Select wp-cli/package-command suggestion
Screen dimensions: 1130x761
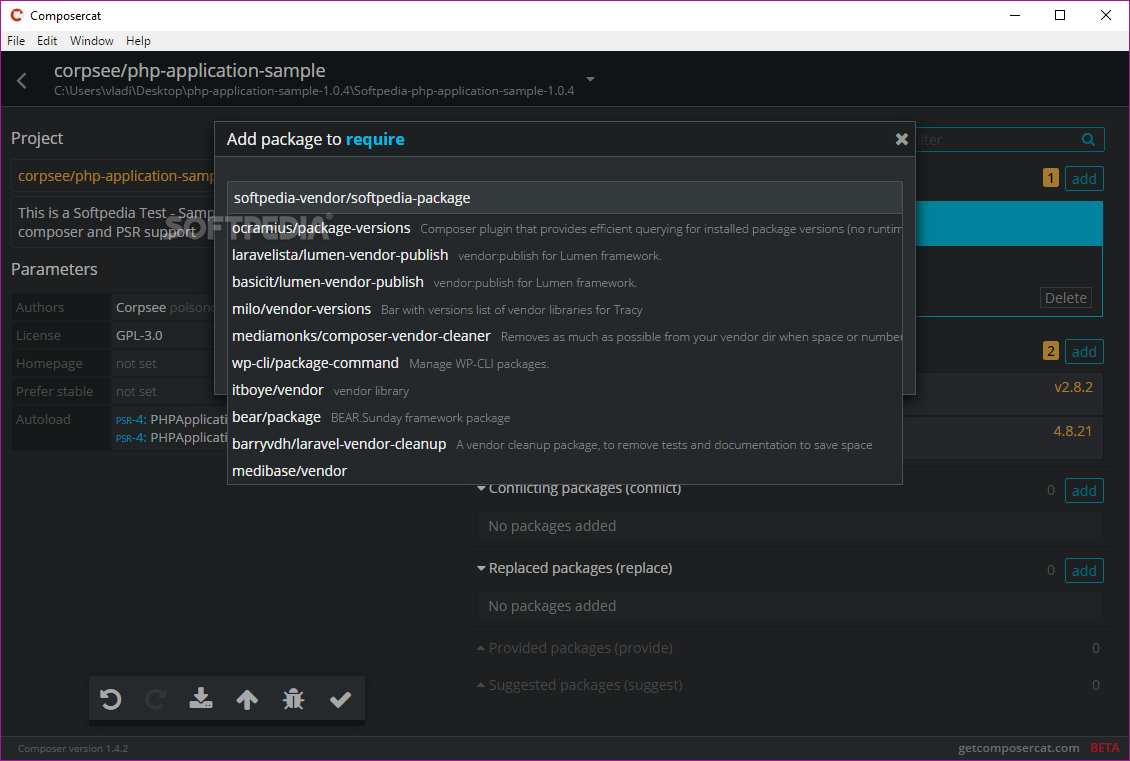565,363
